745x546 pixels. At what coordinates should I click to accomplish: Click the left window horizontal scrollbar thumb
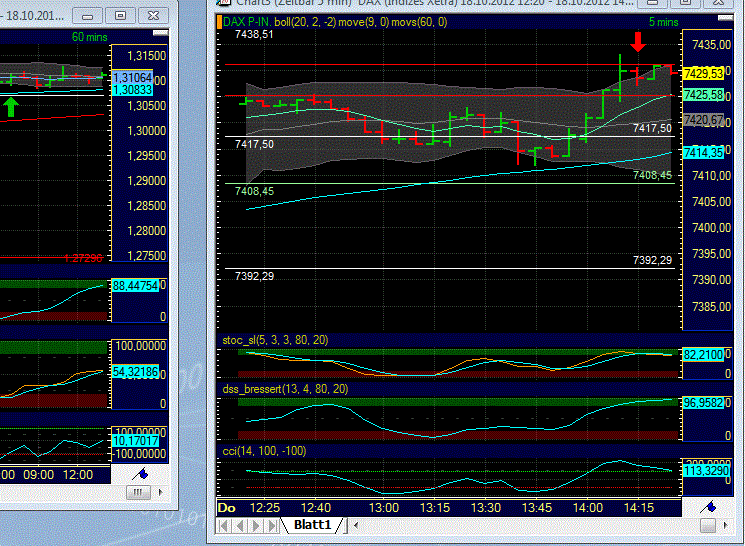tap(138, 492)
